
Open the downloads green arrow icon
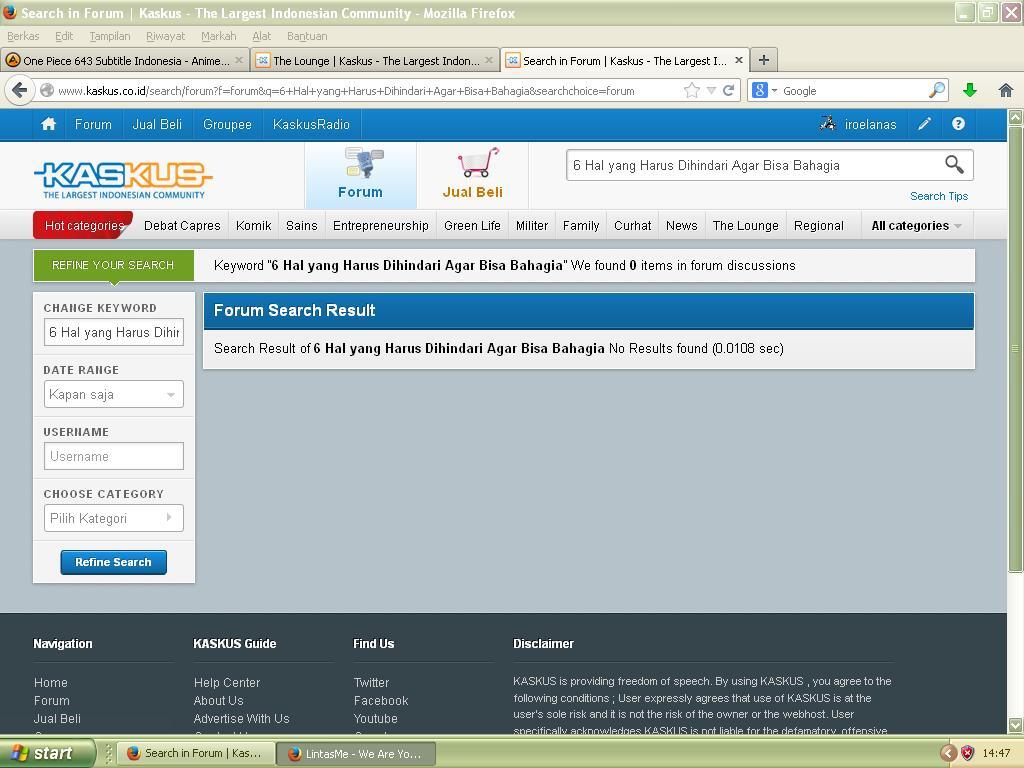(x=970, y=90)
